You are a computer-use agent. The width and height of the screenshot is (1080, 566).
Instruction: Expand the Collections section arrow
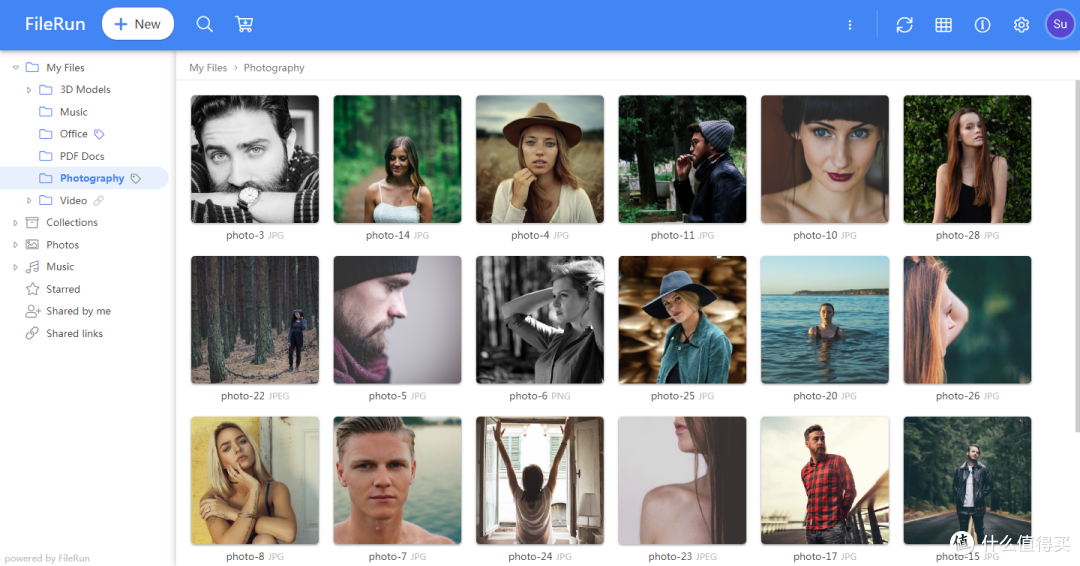click(x=15, y=222)
